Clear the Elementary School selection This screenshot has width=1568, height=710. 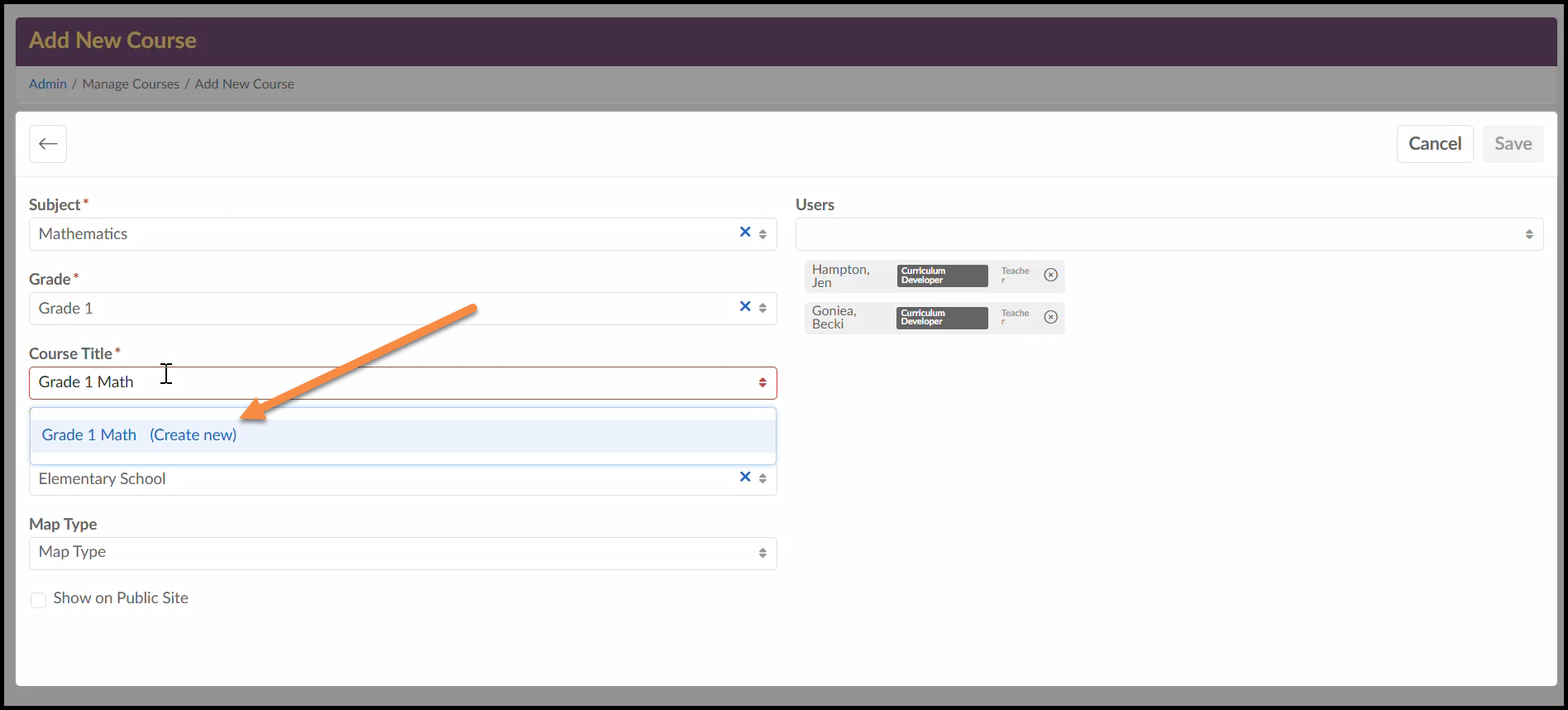(745, 477)
